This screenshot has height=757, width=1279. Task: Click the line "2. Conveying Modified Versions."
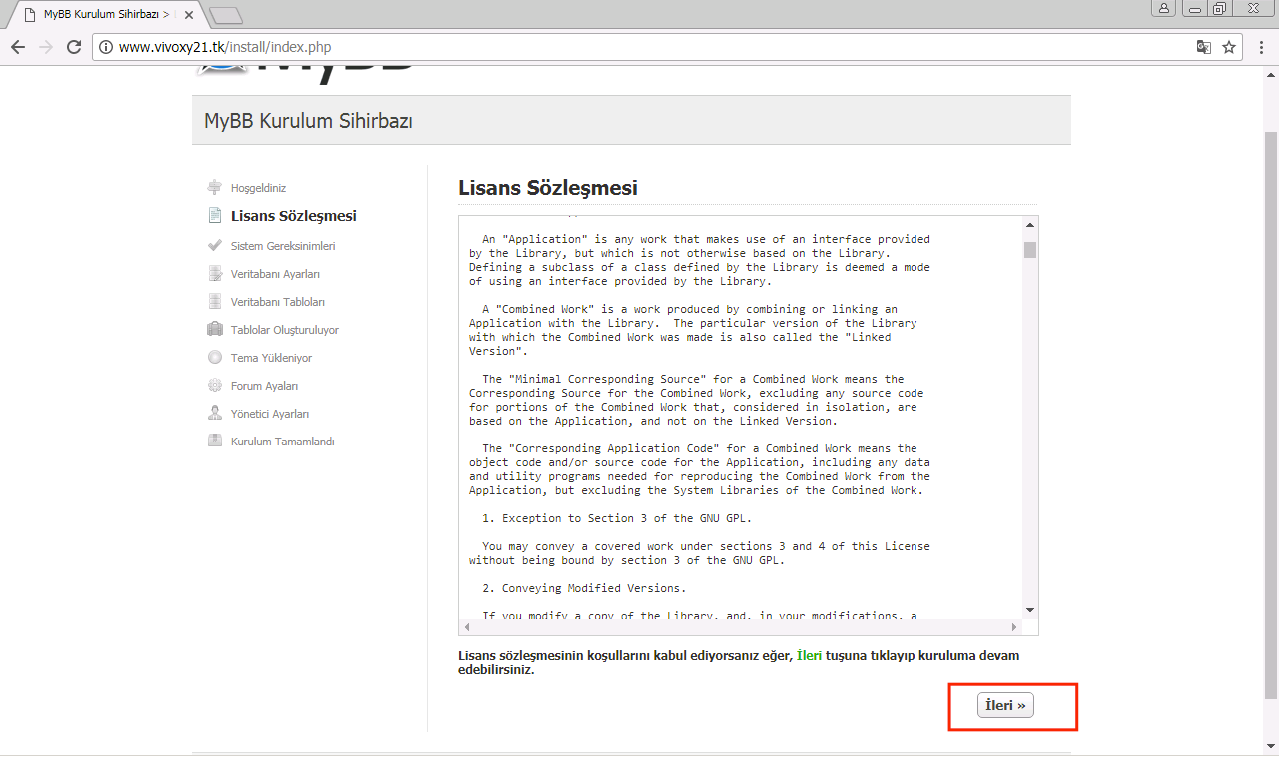584,588
